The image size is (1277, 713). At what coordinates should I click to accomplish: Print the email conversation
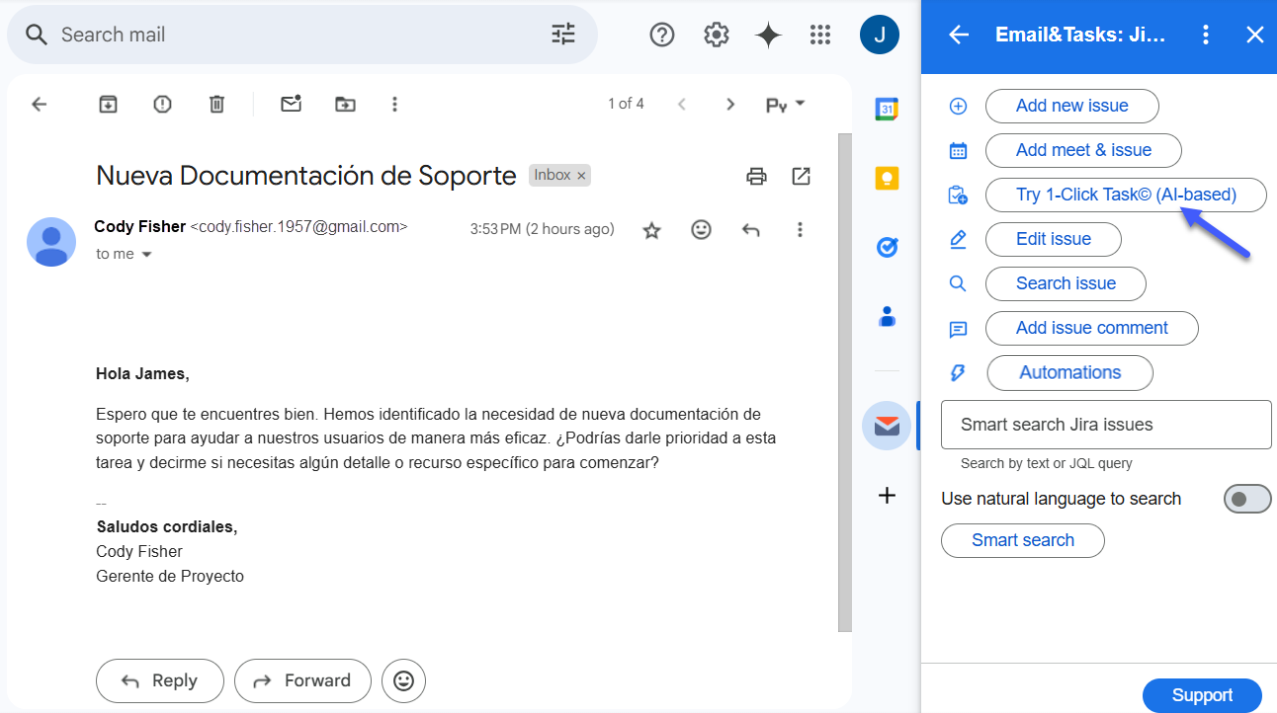(756, 177)
